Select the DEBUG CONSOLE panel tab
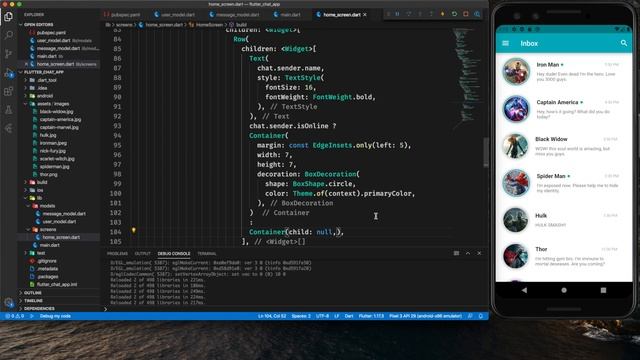 pyautogui.click(x=174, y=253)
